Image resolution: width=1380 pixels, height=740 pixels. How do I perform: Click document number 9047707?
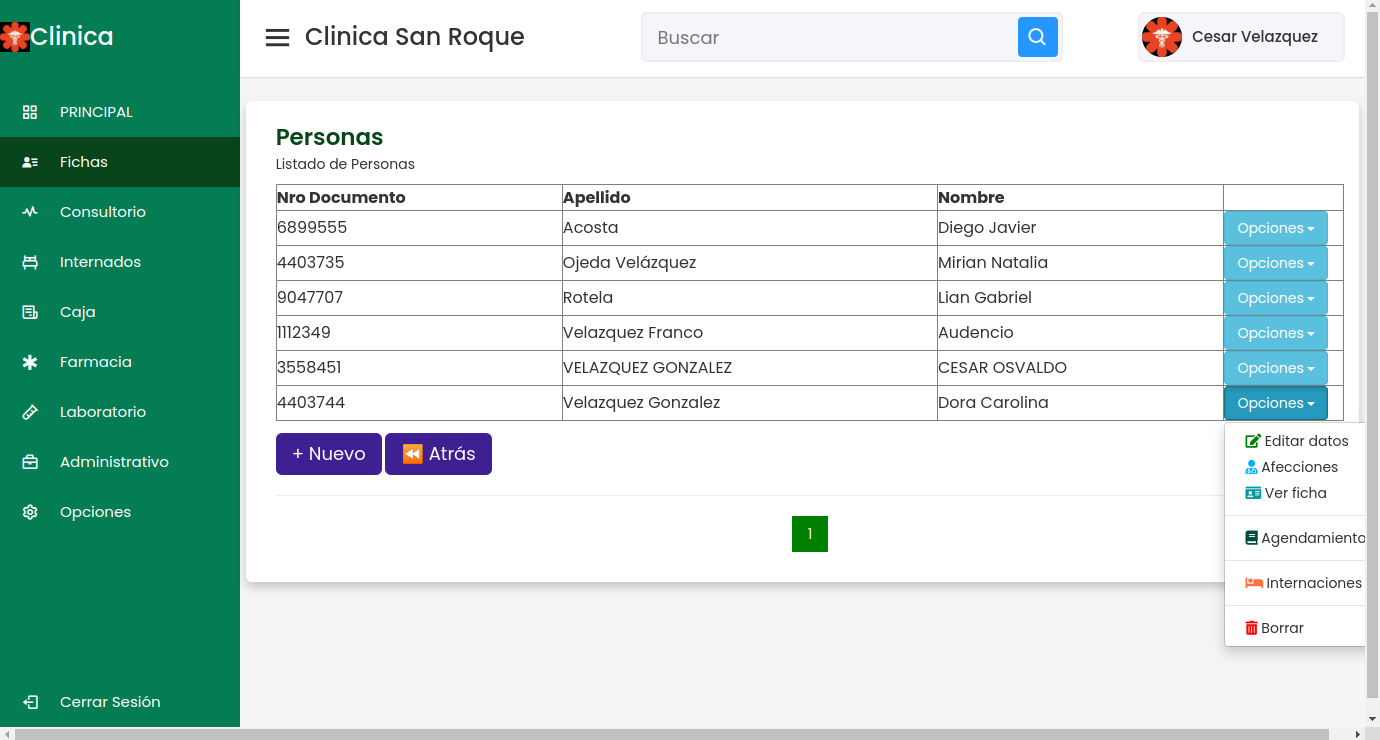click(x=310, y=298)
